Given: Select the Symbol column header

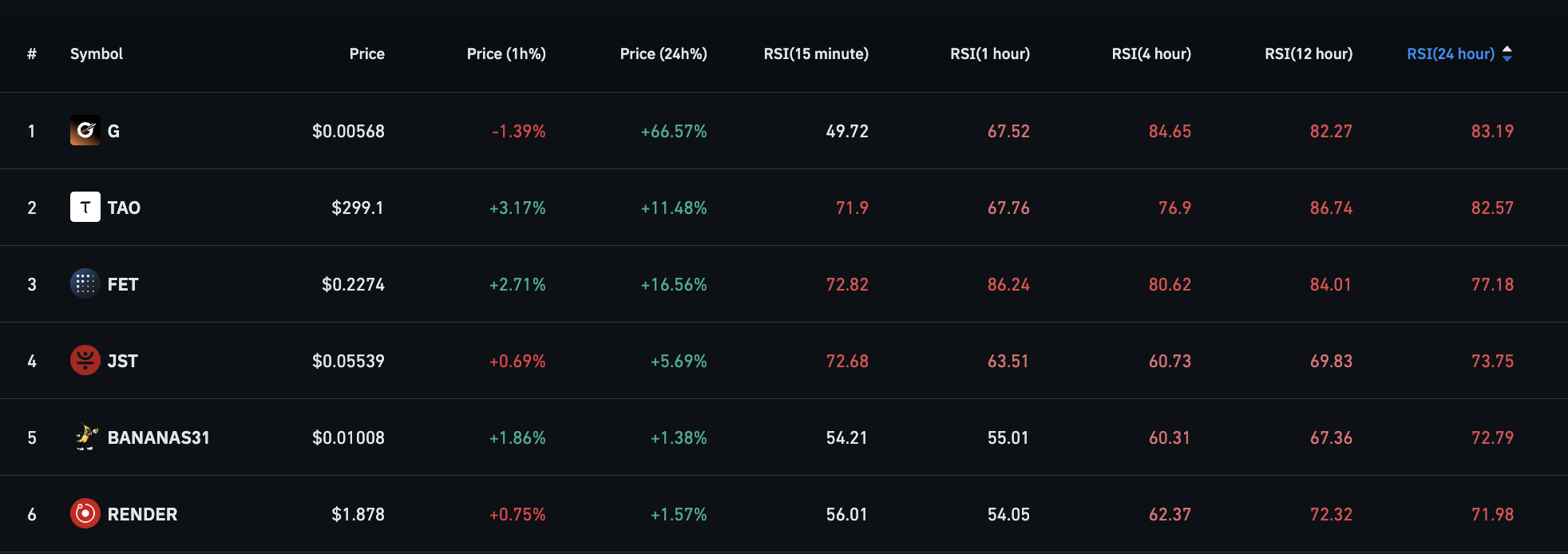Looking at the screenshot, I should [96, 53].
